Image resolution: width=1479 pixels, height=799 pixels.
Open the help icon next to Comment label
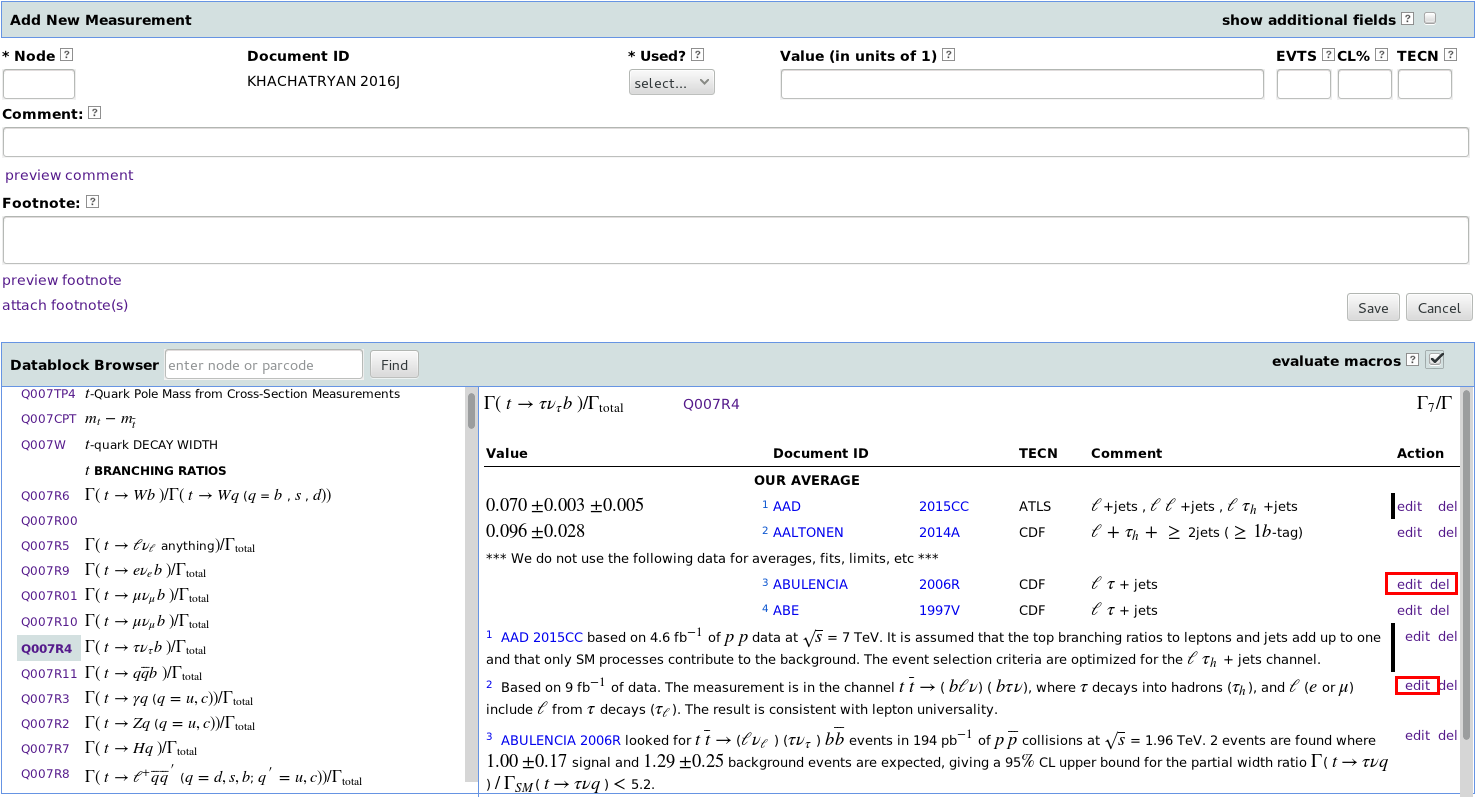pos(94,113)
